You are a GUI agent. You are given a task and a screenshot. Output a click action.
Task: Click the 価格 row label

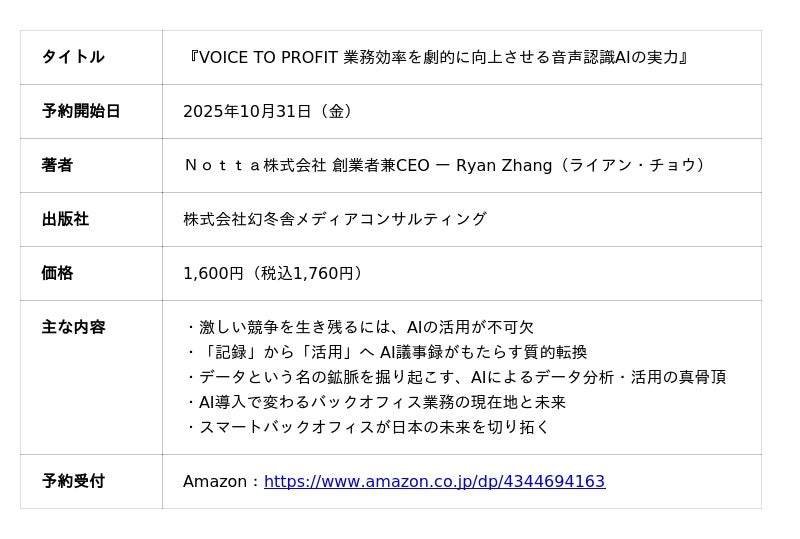pyautogui.click(x=57, y=273)
